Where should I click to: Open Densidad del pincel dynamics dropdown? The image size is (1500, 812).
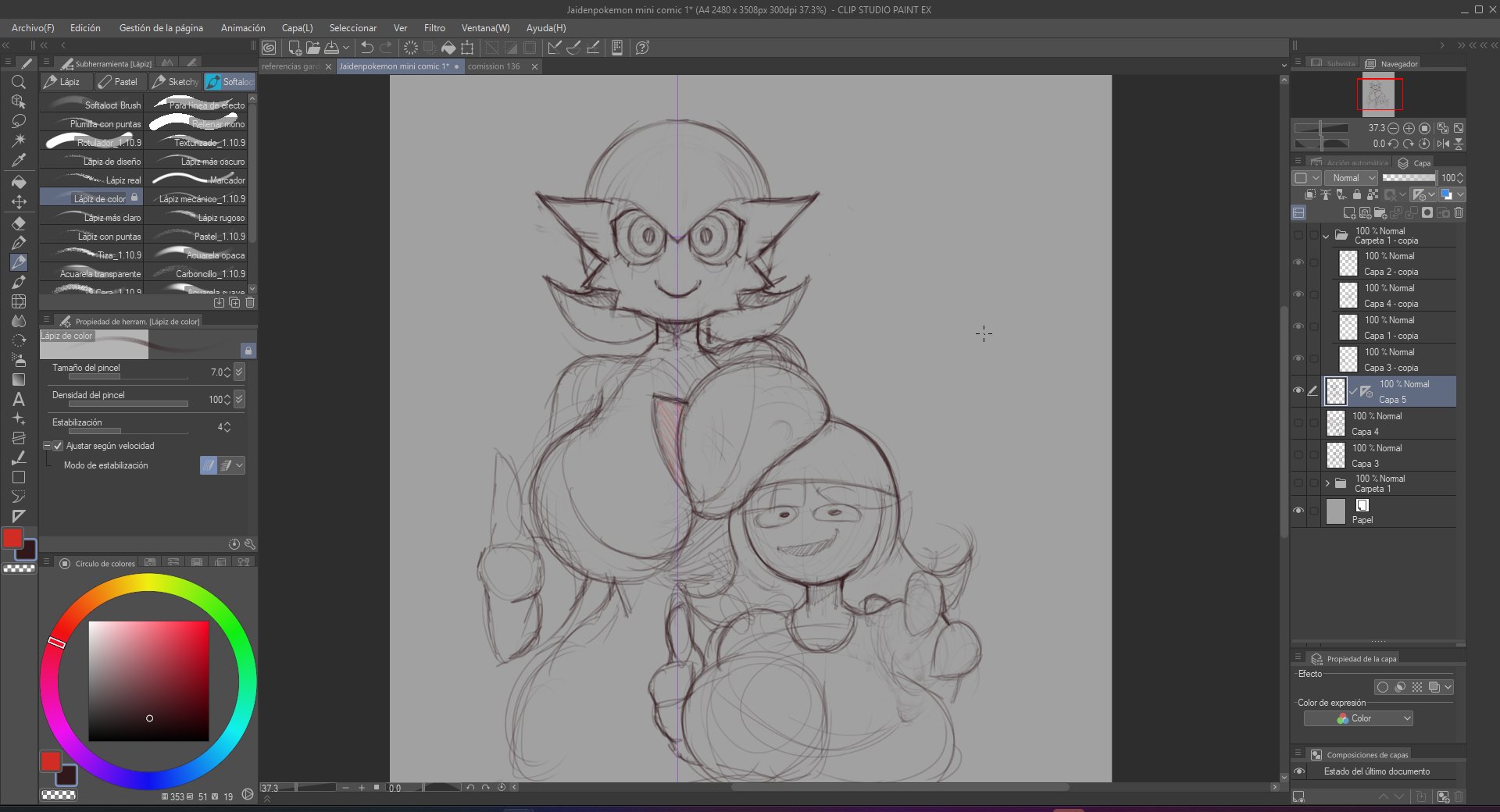pos(240,400)
